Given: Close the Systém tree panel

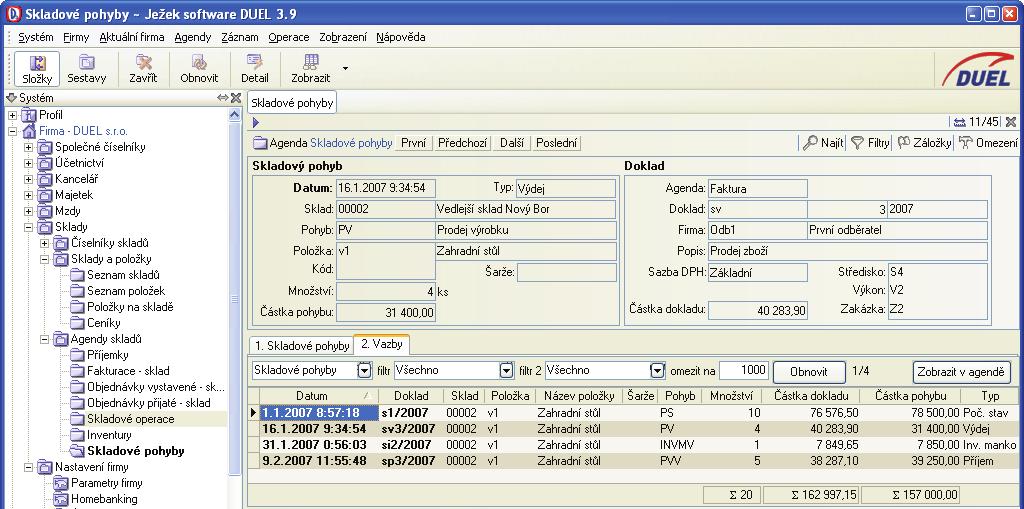Looking at the screenshot, I should click(236, 98).
